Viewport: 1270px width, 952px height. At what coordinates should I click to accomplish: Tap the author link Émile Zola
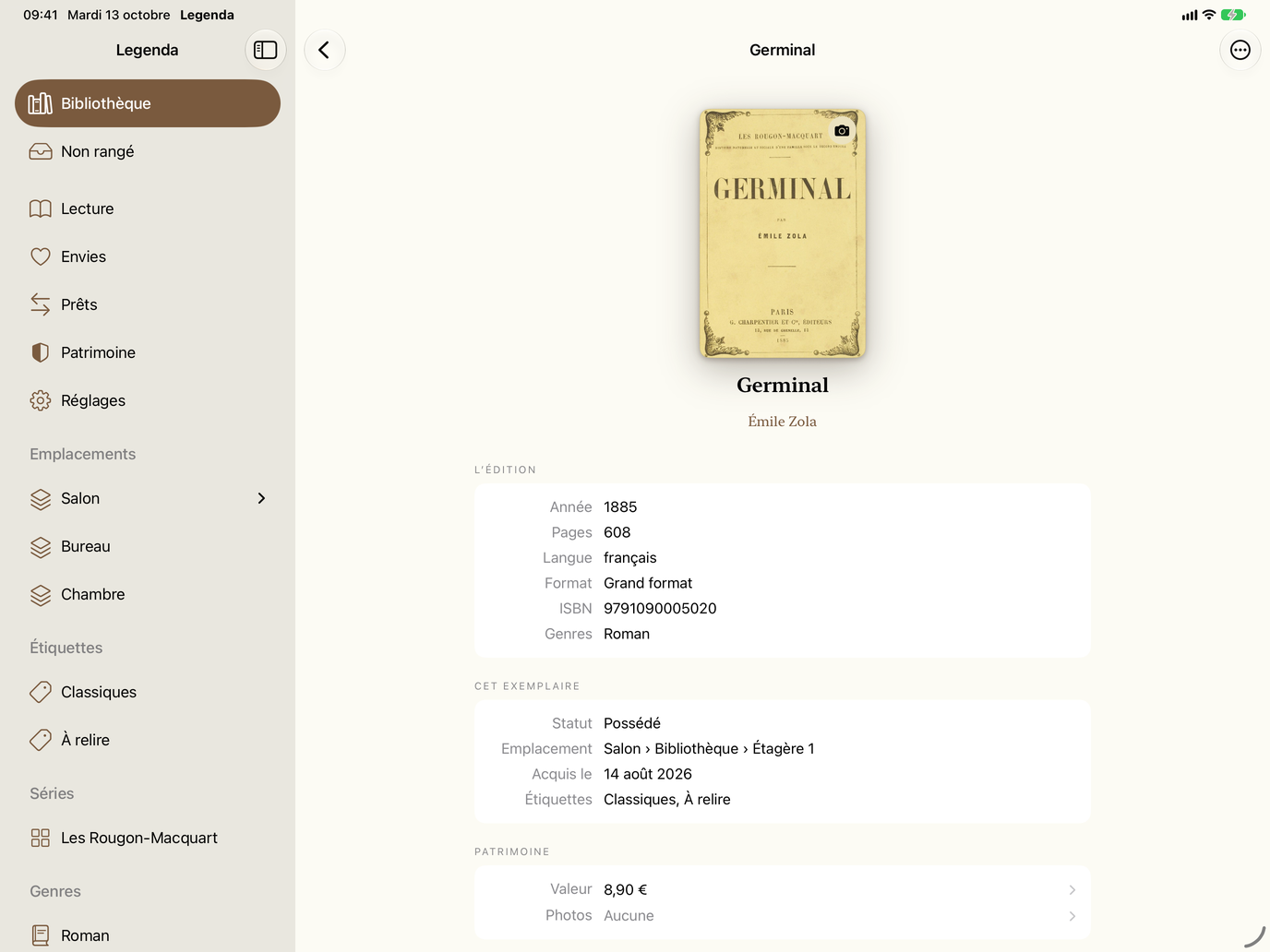coord(783,422)
